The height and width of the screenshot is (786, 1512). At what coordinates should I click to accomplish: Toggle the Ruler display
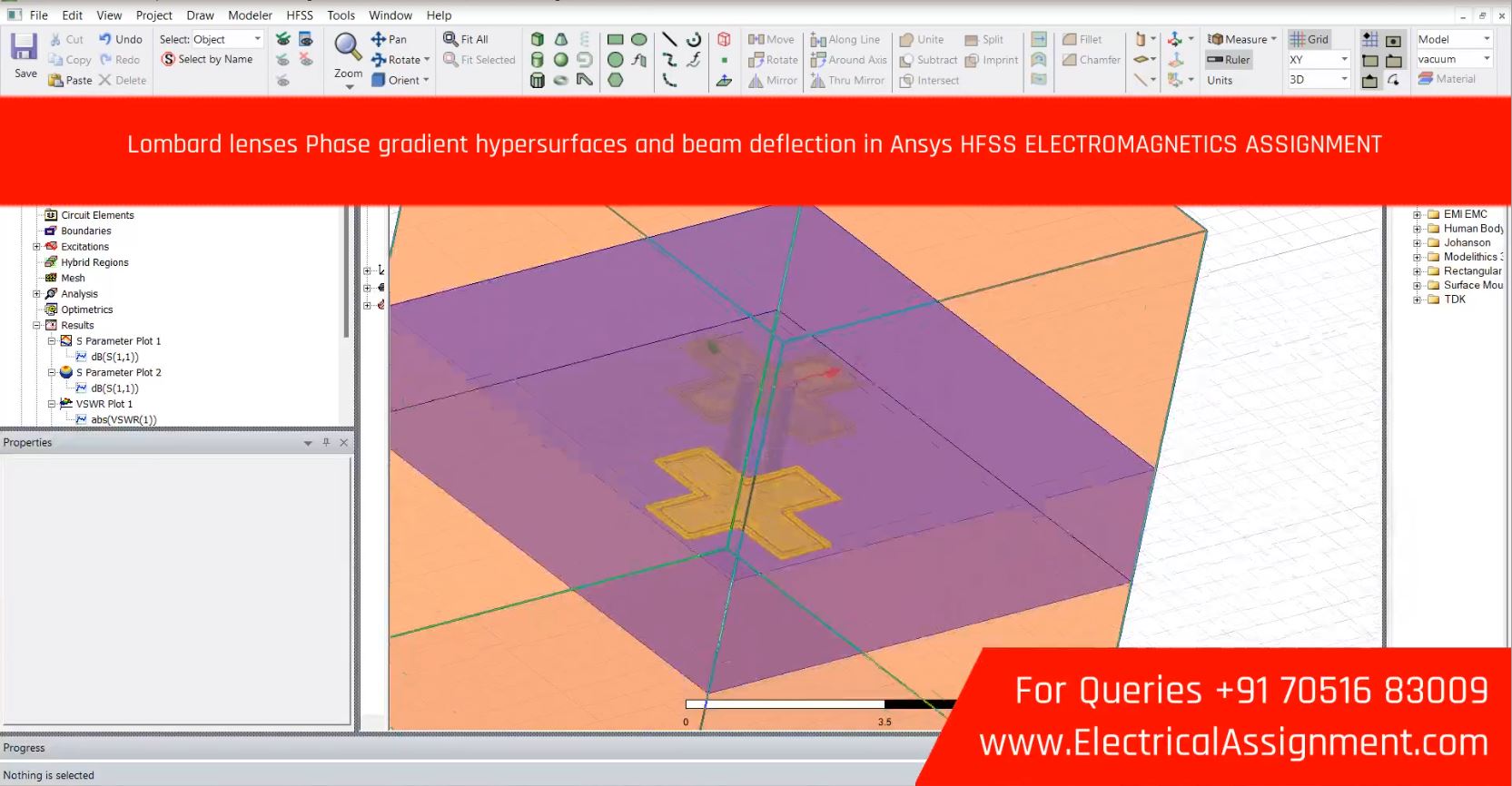(1229, 60)
